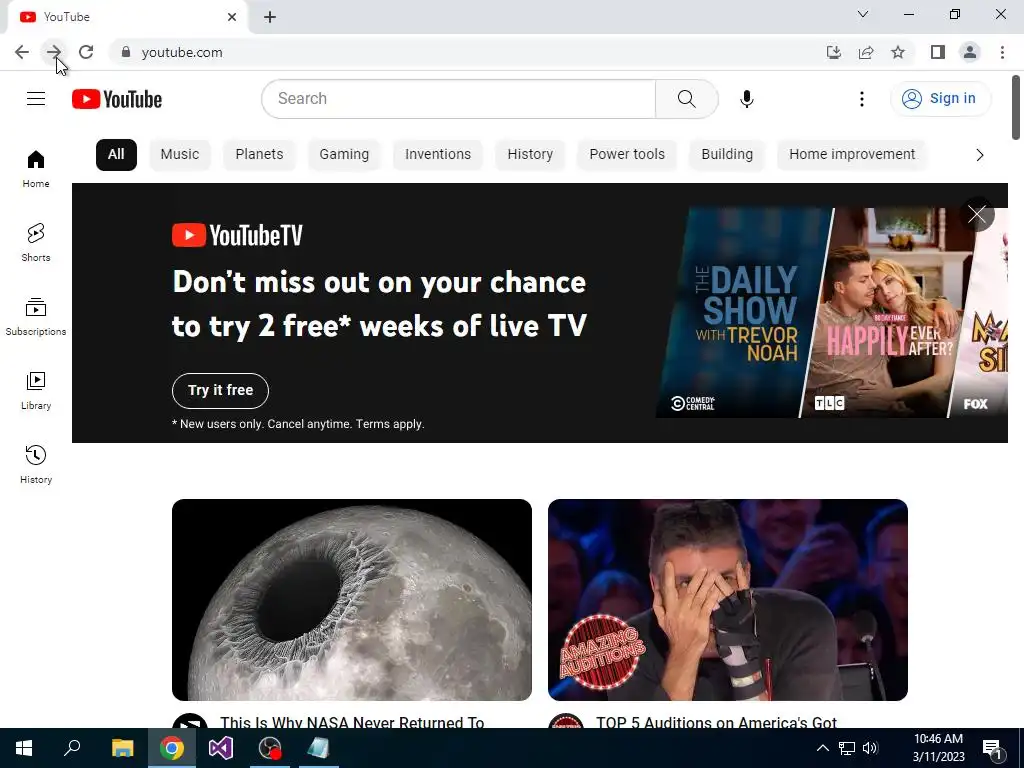Bookmark this tab with star icon
The width and height of the screenshot is (1024, 768).
(x=898, y=52)
